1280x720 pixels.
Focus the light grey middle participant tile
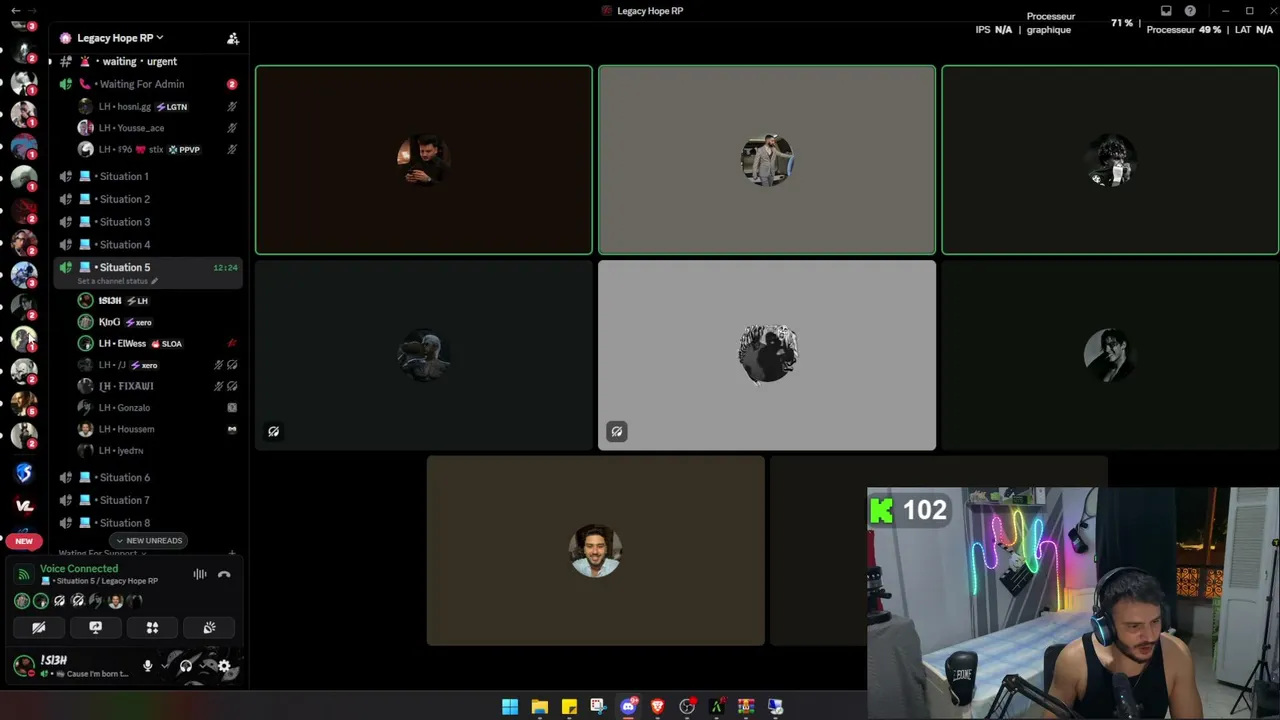(767, 355)
